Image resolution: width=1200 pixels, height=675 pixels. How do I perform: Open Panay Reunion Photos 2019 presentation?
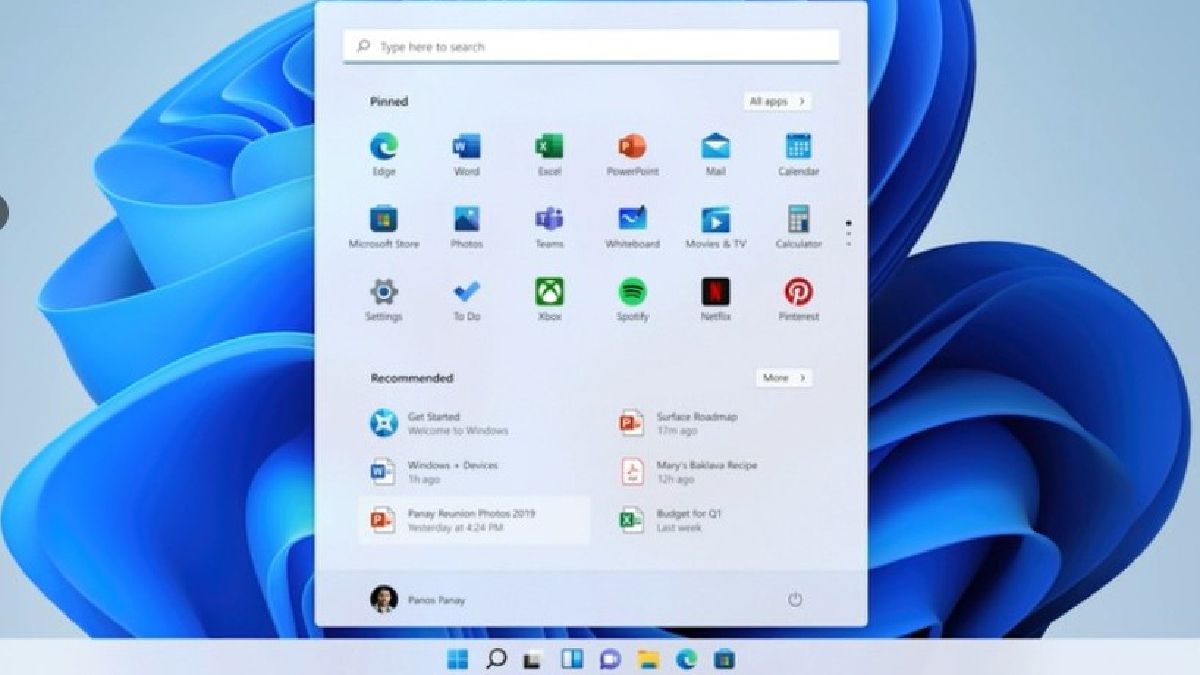[x=474, y=520]
